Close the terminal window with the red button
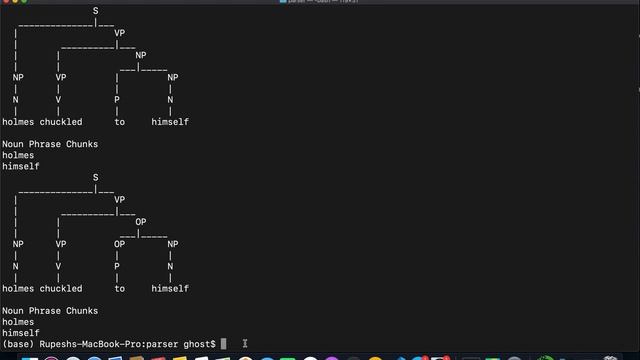This screenshot has height=360, width=640. (6, 1)
